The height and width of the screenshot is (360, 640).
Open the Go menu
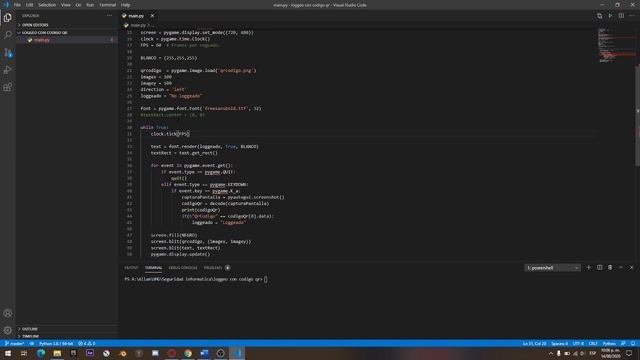(x=78, y=5)
